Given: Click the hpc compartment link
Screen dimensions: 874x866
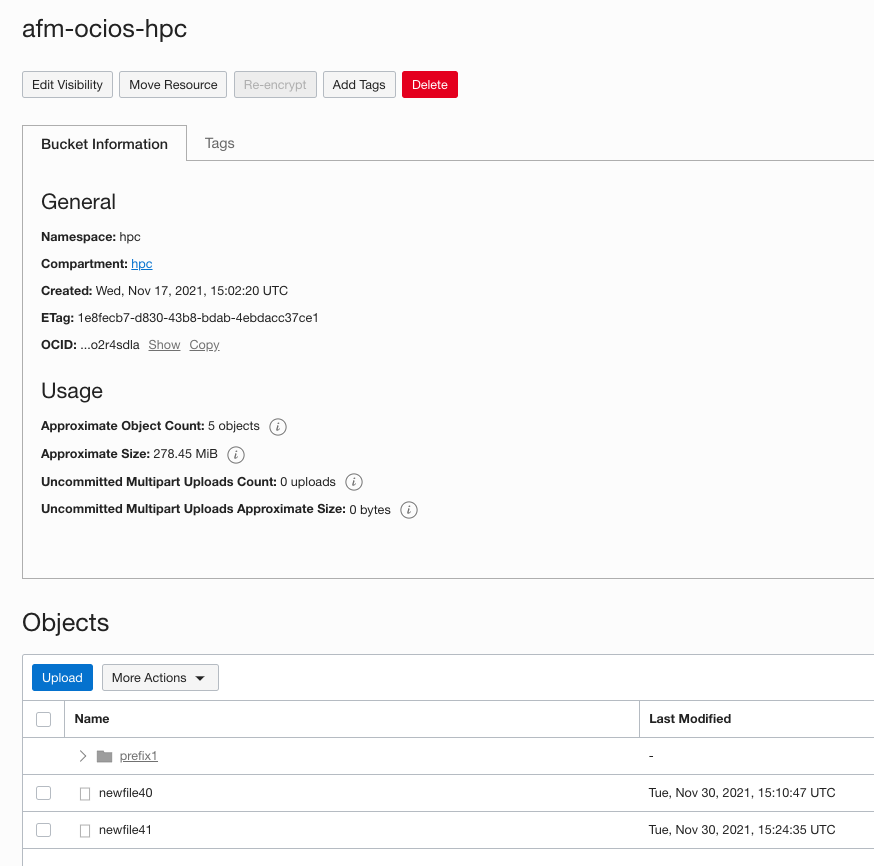Looking at the screenshot, I should (141, 263).
